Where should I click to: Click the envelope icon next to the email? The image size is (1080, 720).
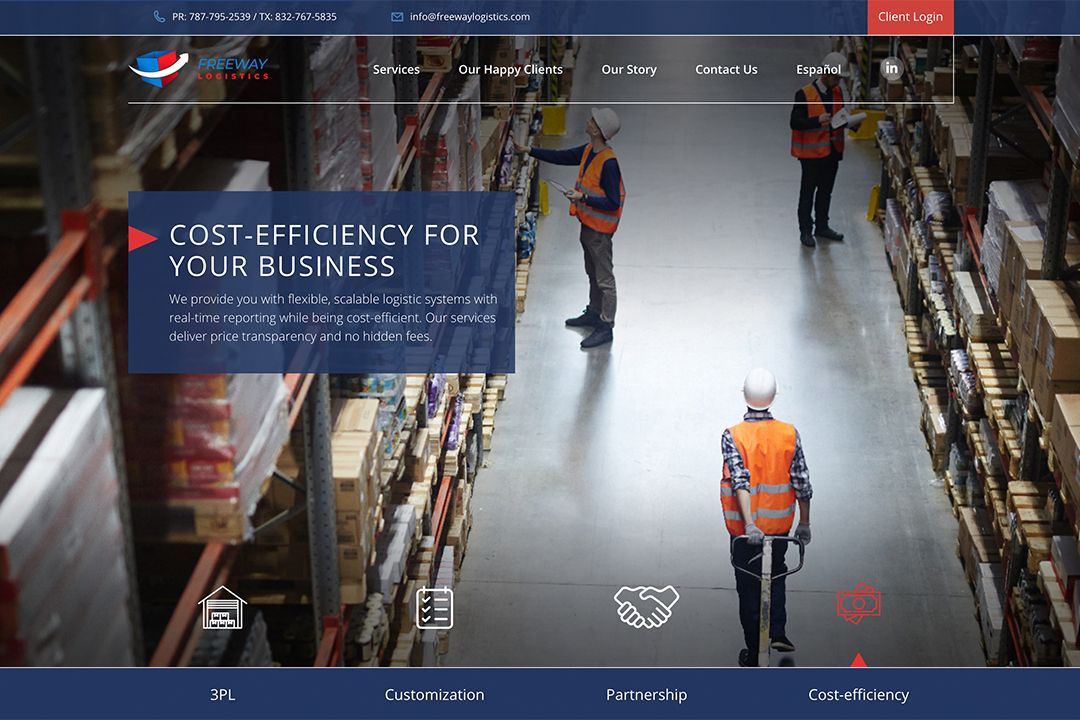[396, 16]
